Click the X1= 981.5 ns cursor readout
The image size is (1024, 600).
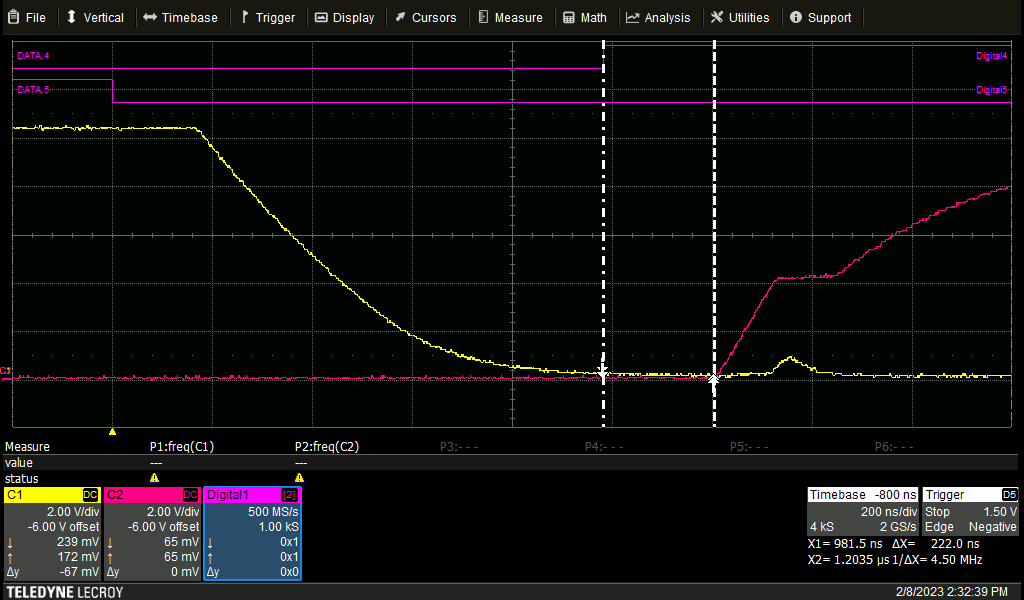pos(845,544)
